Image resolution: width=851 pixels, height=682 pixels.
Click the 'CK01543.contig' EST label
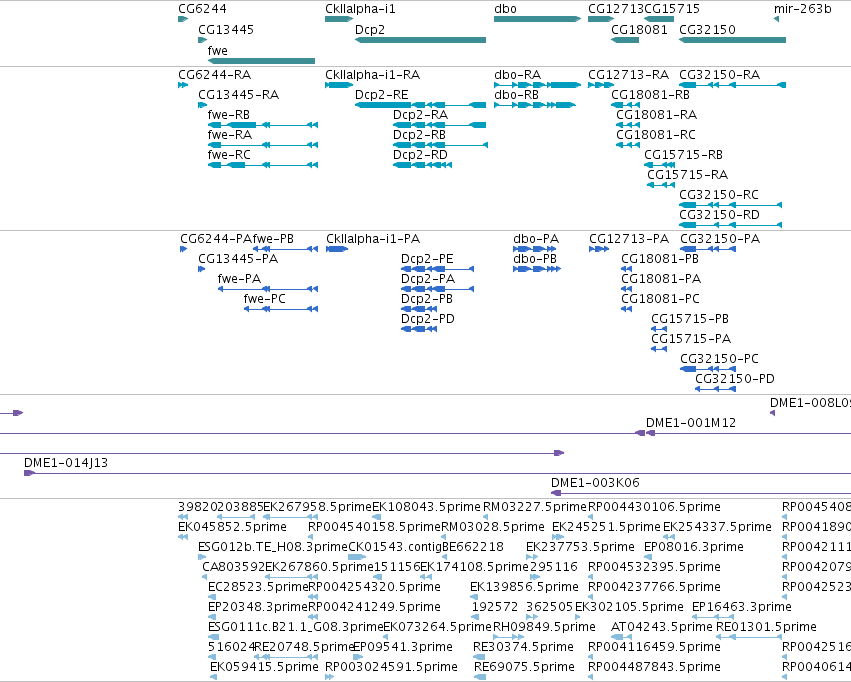coord(395,547)
